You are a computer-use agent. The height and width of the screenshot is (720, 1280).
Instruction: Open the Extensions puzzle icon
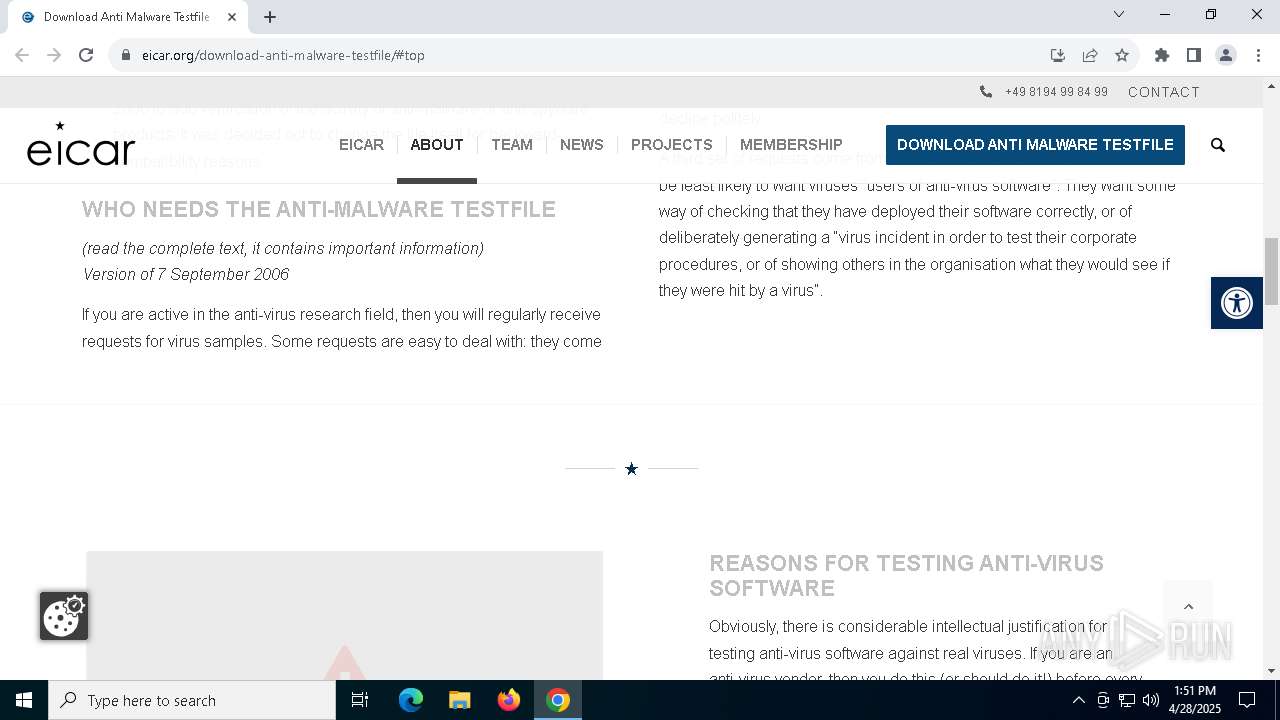tap(1161, 55)
